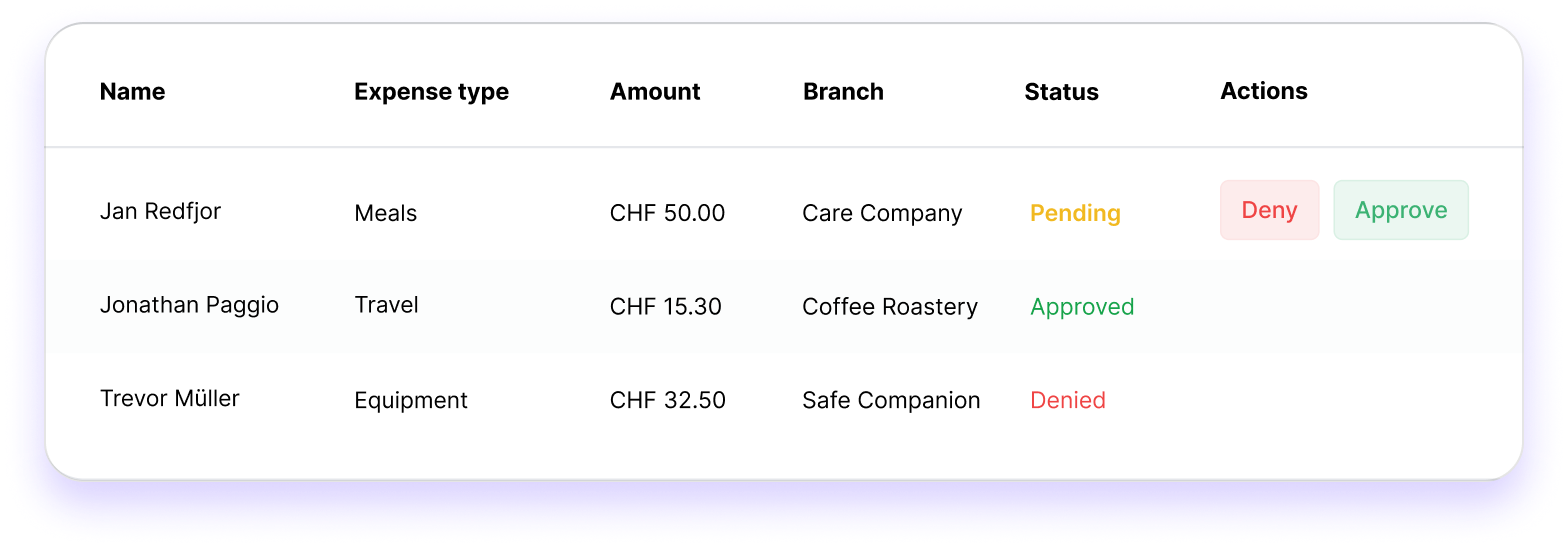Click the Safe Companion branch cell
Image resolution: width=1568 pixels, height=548 pixels.
(x=891, y=400)
